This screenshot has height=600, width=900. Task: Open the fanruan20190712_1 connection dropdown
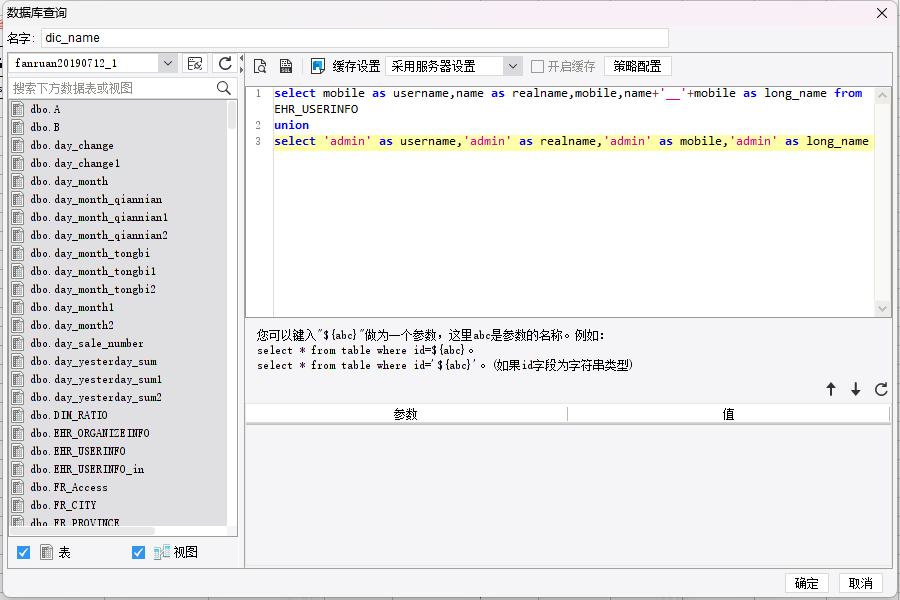pyautogui.click(x=167, y=63)
